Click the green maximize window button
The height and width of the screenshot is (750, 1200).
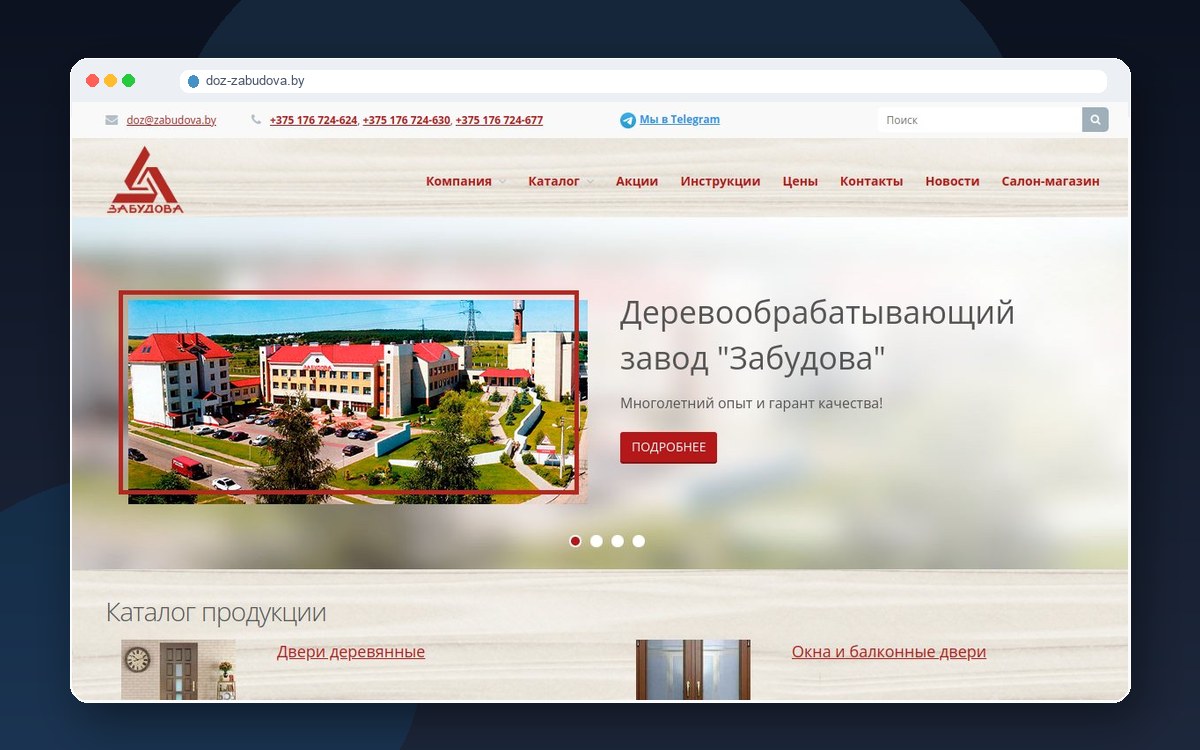[x=128, y=80]
